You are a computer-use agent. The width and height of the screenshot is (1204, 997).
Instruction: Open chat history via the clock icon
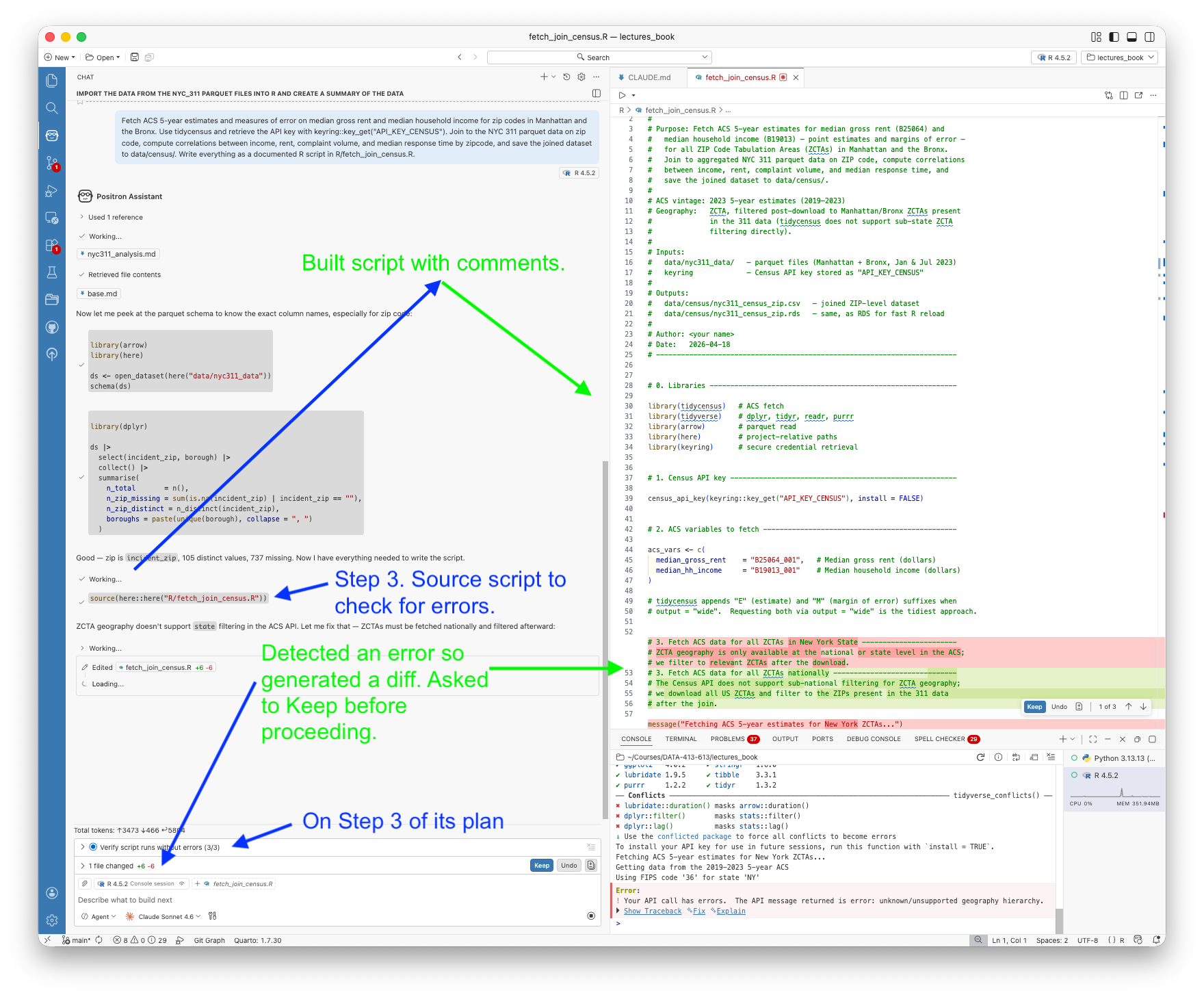coord(566,77)
